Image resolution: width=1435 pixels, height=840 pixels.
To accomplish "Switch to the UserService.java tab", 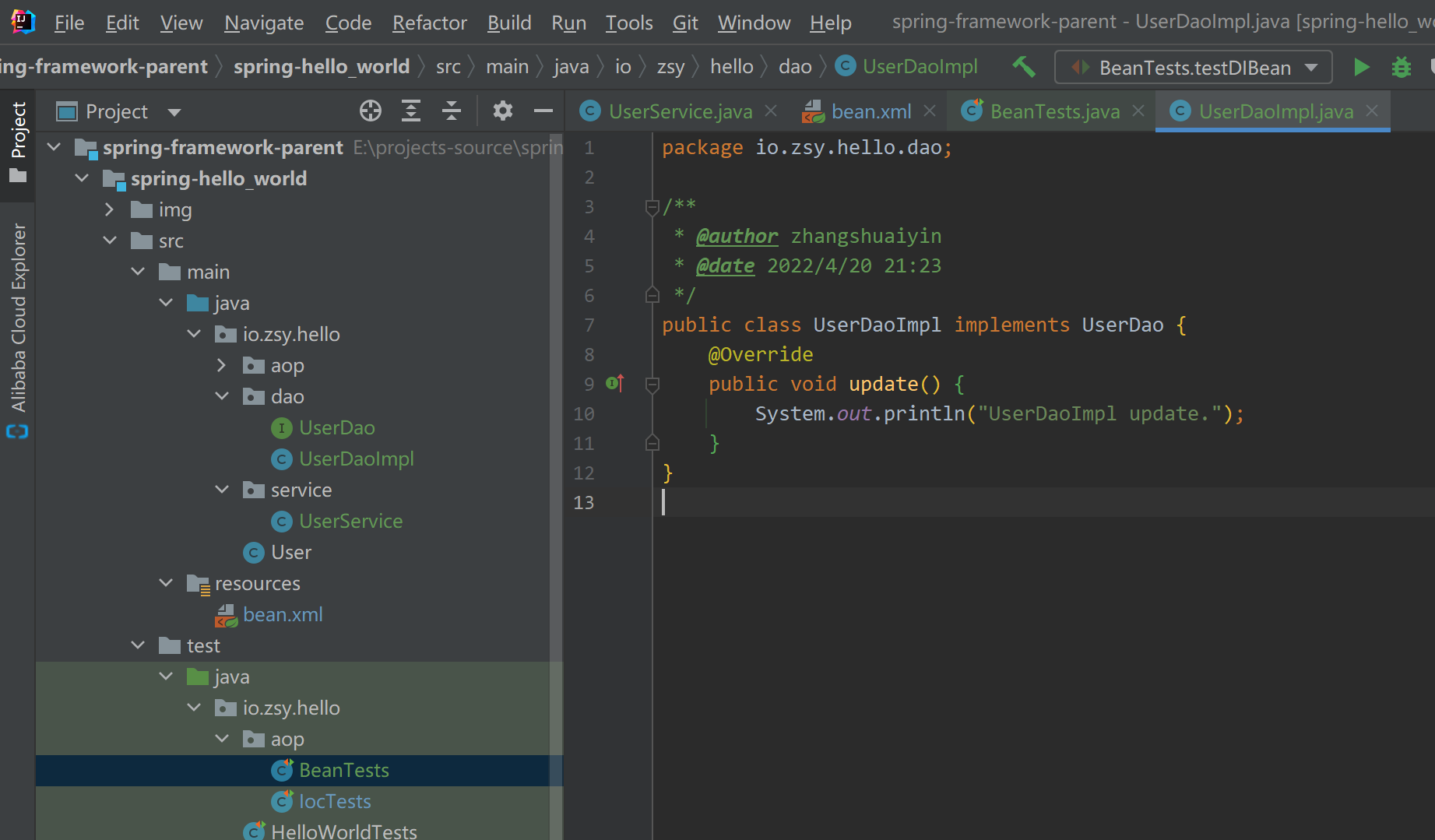I will coord(681,111).
